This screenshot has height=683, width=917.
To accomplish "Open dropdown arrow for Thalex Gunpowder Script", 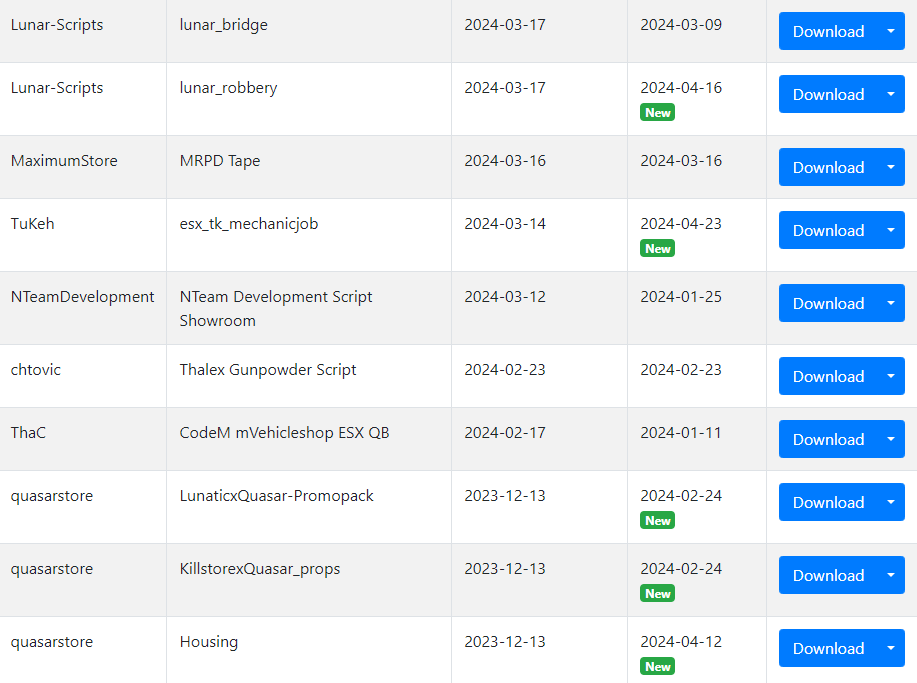I will 891,377.
